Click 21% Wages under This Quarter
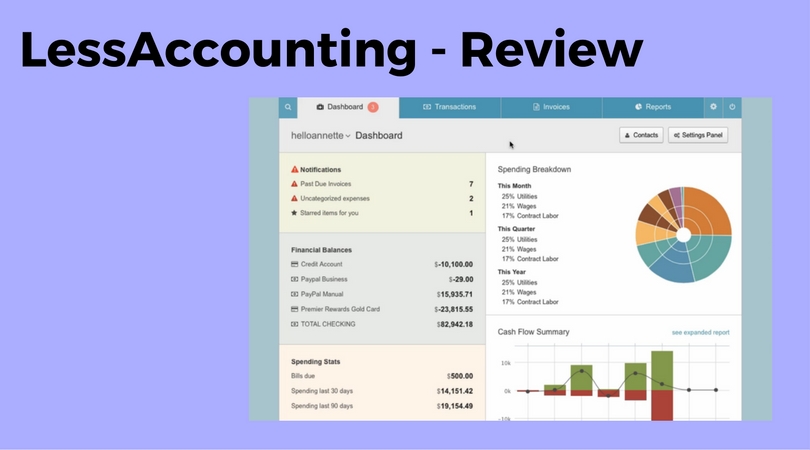Image resolution: width=810 pixels, height=450 pixels. pos(519,249)
